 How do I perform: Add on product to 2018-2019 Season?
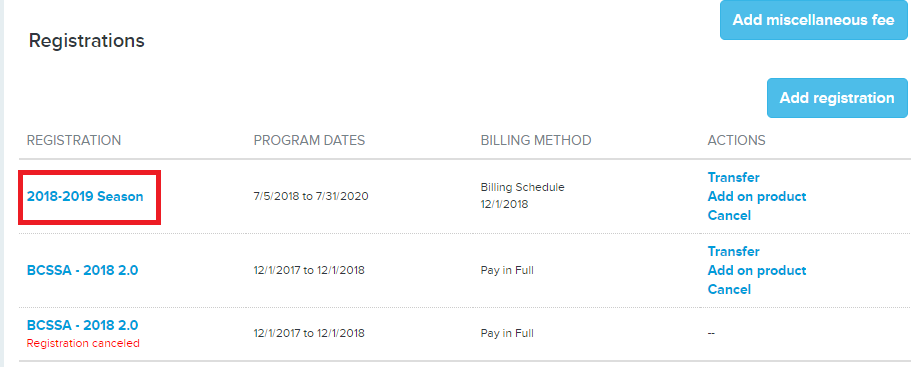(x=757, y=196)
